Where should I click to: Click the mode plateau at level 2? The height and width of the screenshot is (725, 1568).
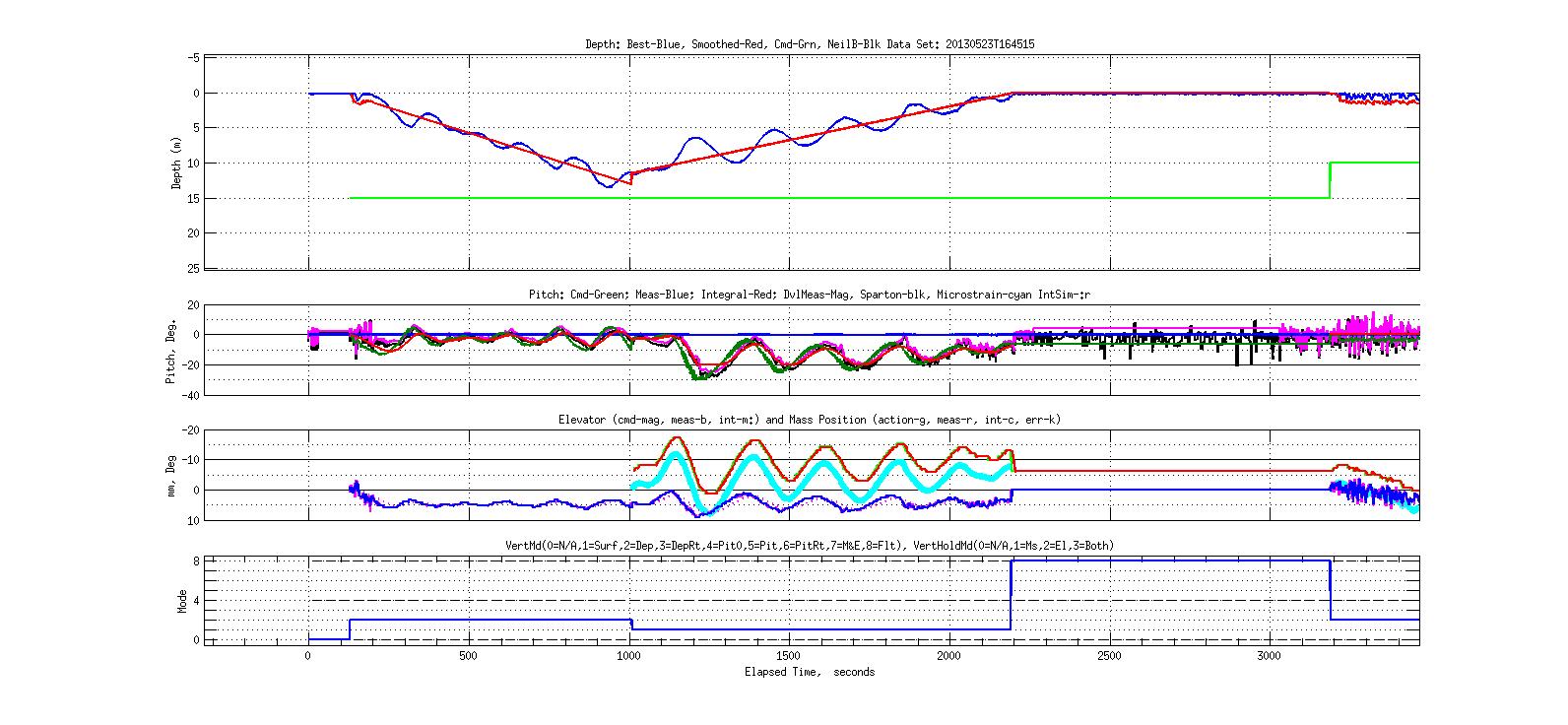490,620
